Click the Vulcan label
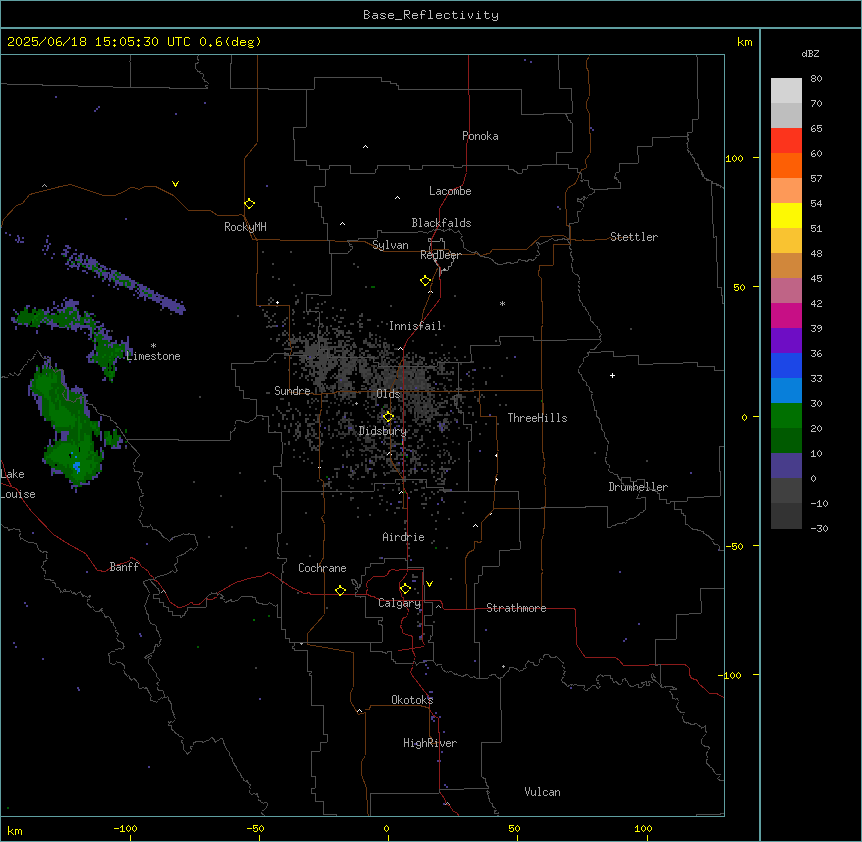The height and width of the screenshot is (842, 862). click(x=542, y=792)
